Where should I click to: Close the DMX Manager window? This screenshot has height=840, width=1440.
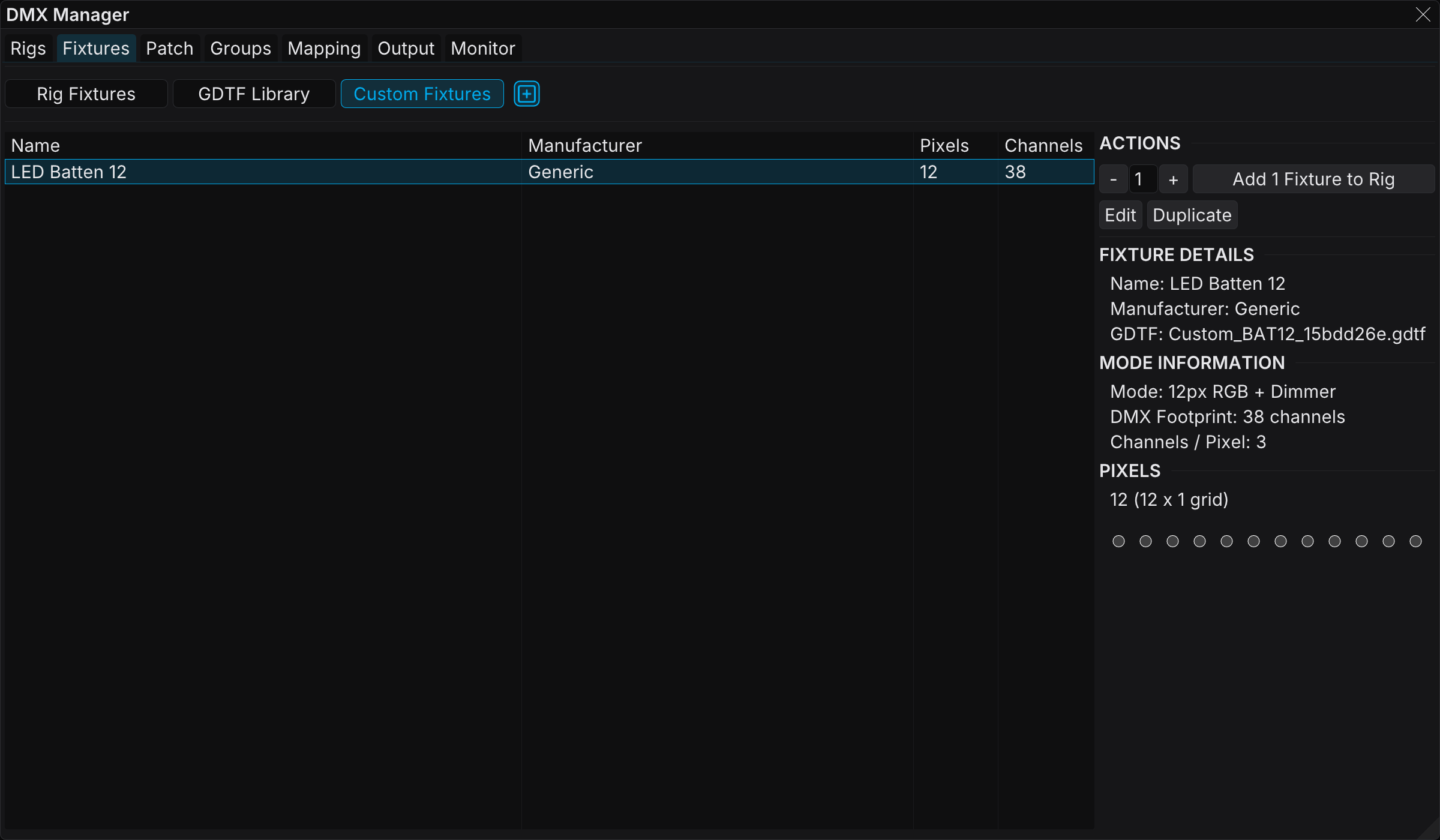tap(1423, 14)
